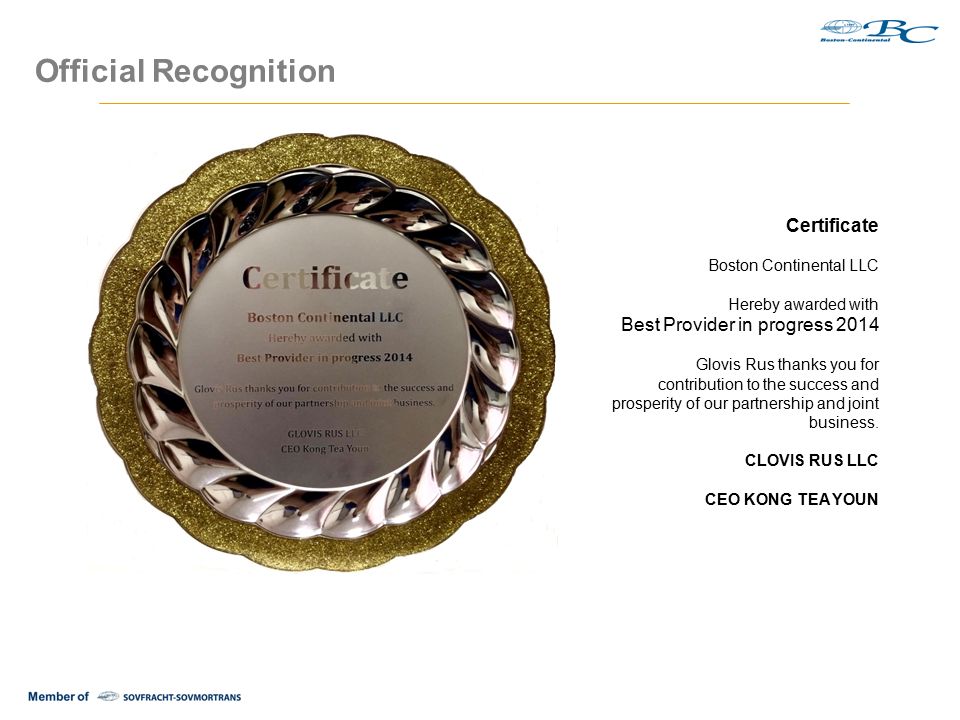Screen dimensions: 960x720
Task: Click 'Hereby awarded with' engraved on plate
Action: point(325,337)
